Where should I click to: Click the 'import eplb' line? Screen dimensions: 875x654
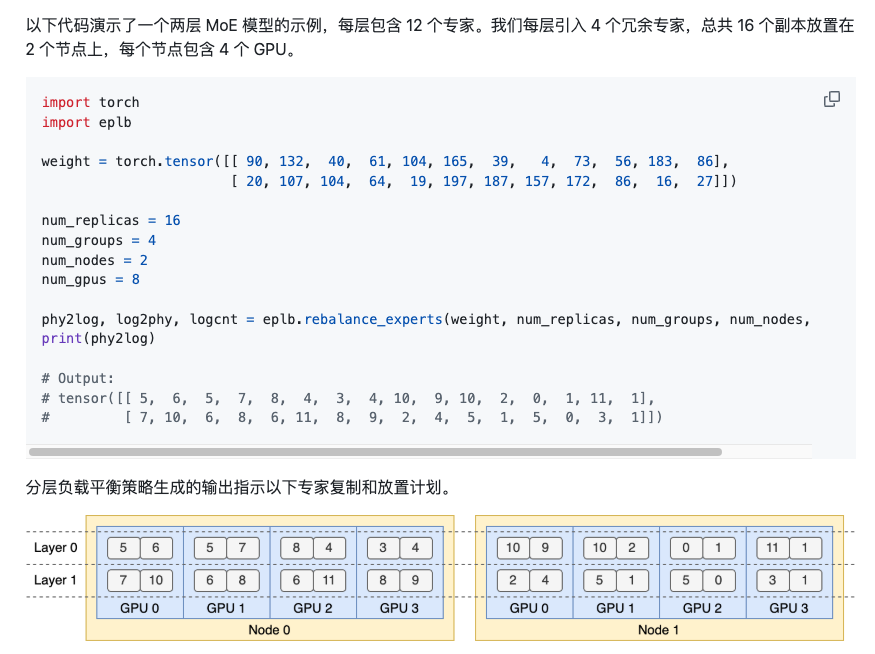coord(86,122)
